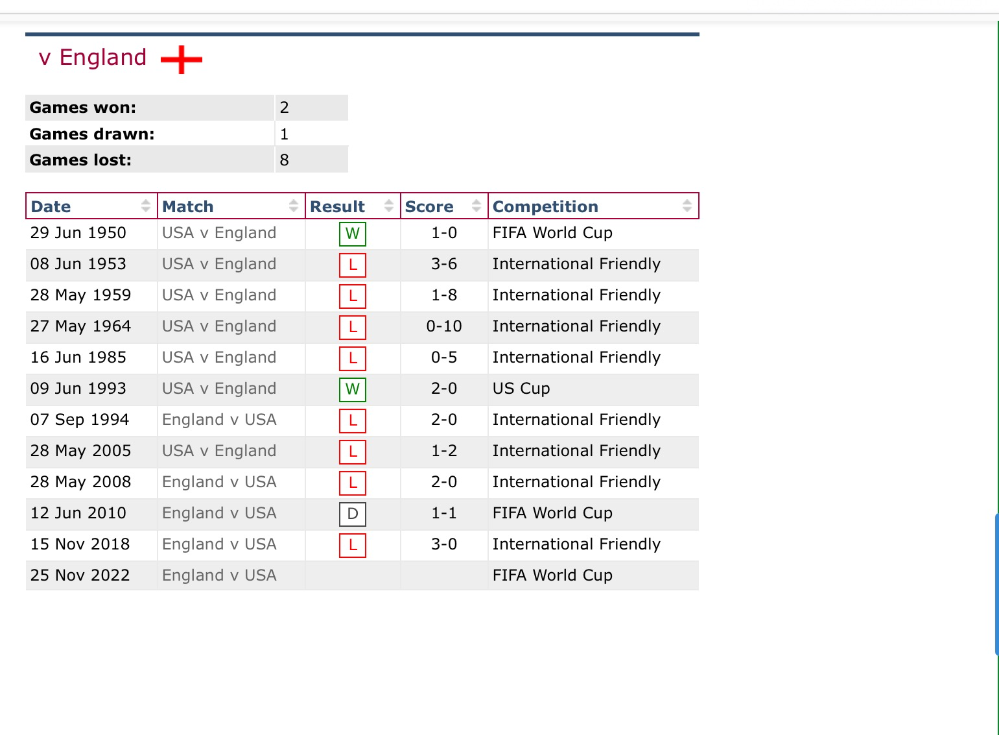This screenshot has width=999, height=735.
Task: Click the England flag icon
Action: pos(182,59)
